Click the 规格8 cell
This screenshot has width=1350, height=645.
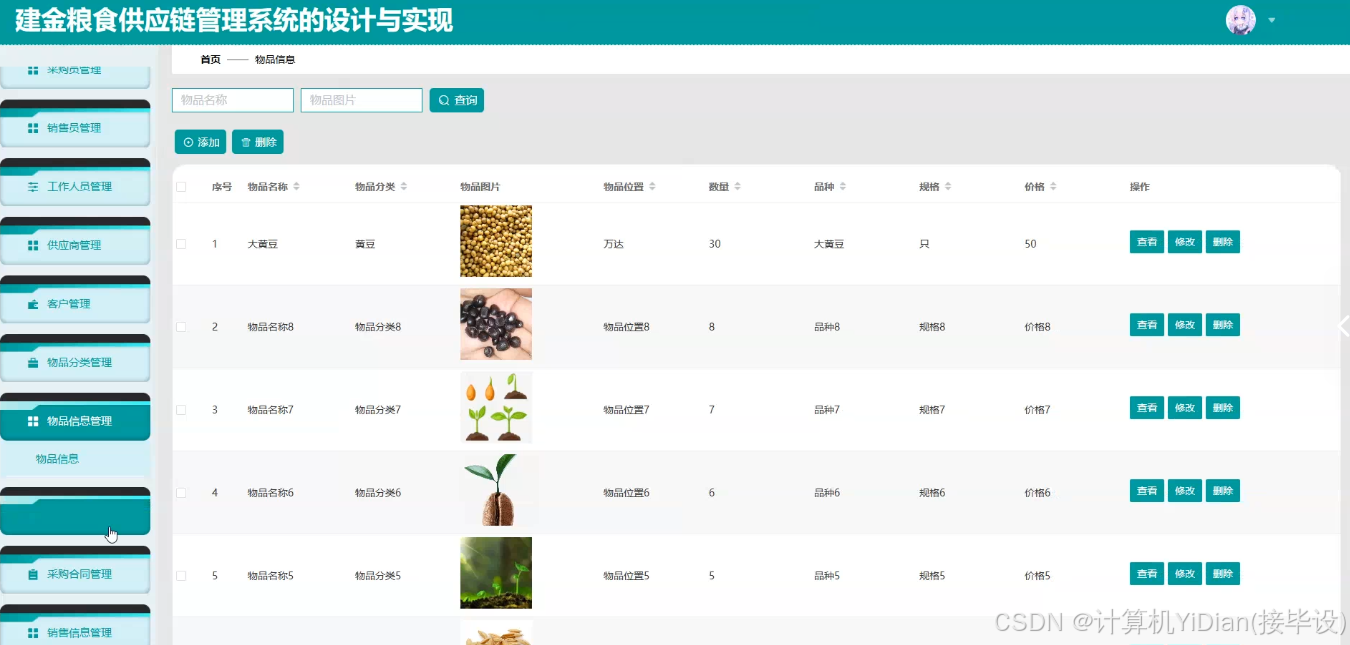click(932, 327)
